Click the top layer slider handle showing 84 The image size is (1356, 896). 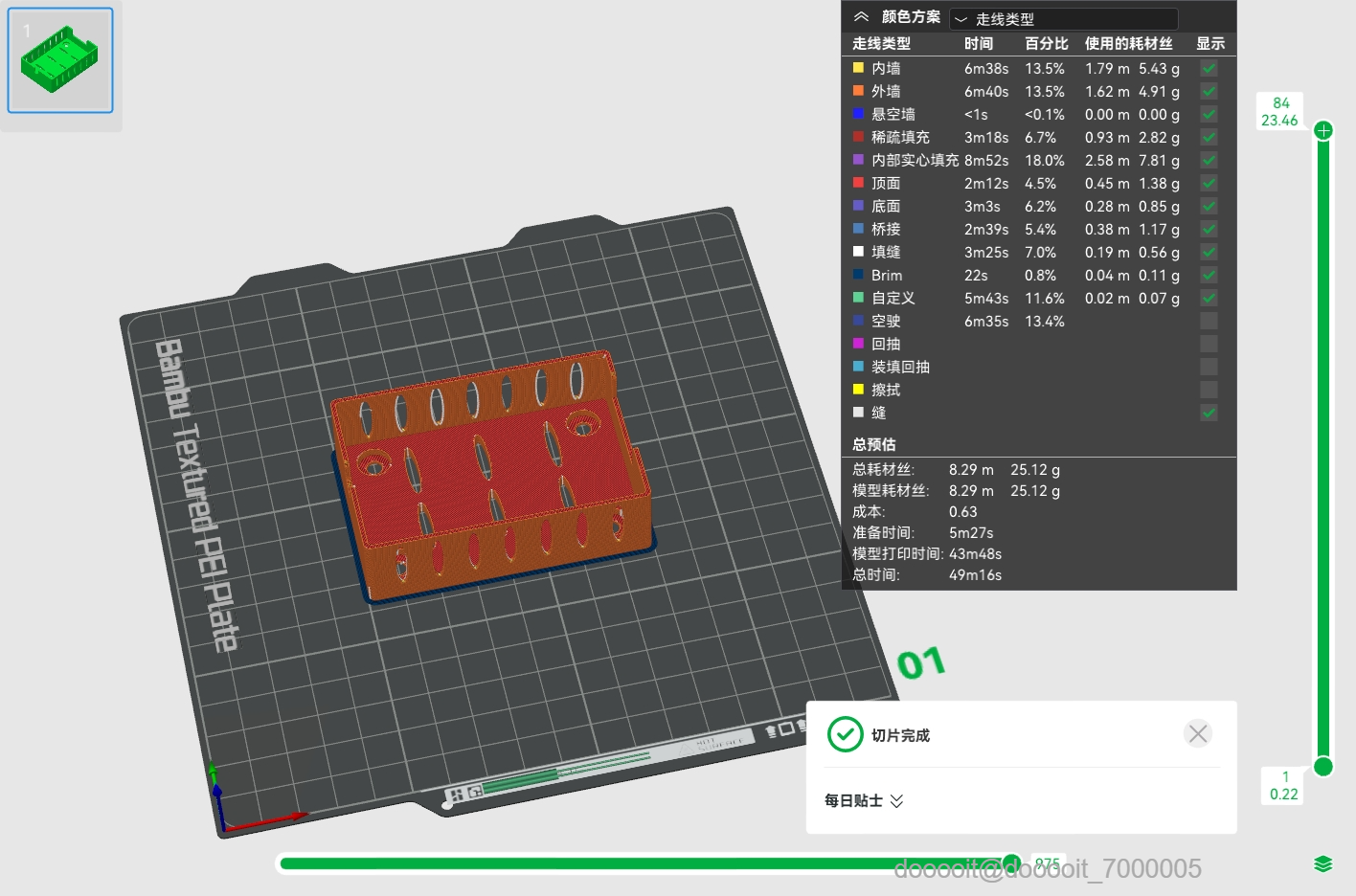point(1322,130)
